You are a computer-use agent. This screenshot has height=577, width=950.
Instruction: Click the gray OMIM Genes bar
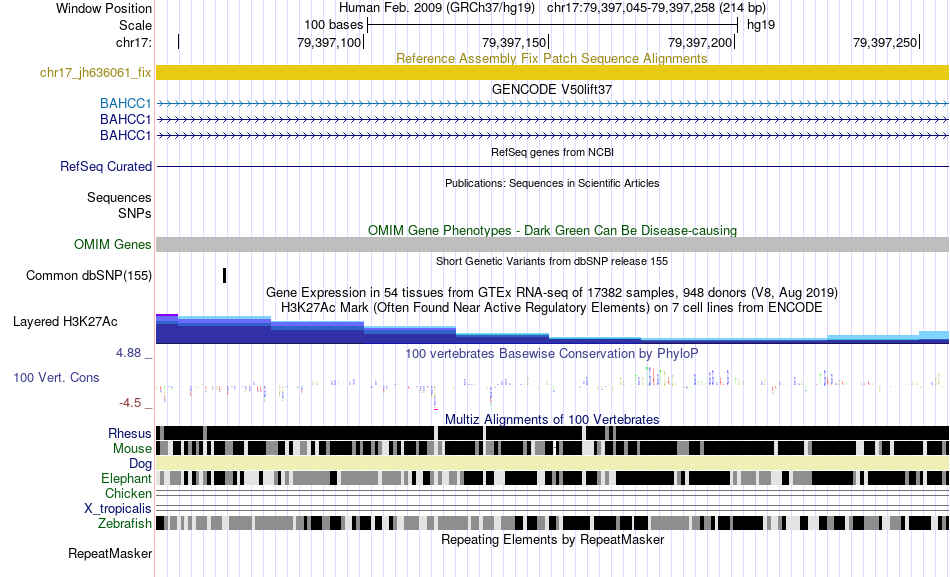pos(552,244)
